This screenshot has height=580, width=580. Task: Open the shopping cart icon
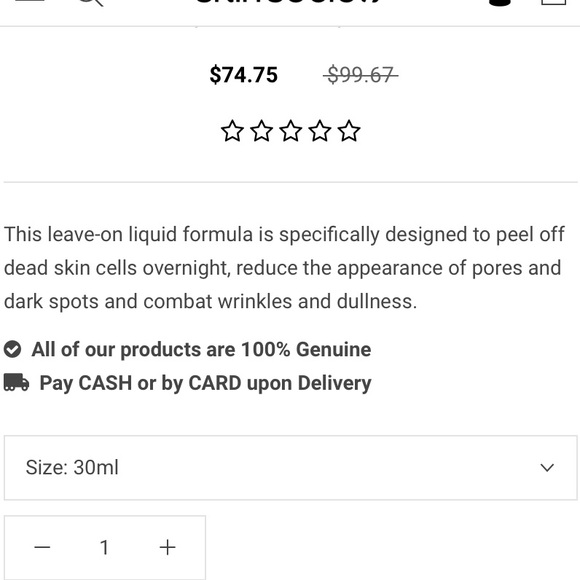[x=553, y=2]
